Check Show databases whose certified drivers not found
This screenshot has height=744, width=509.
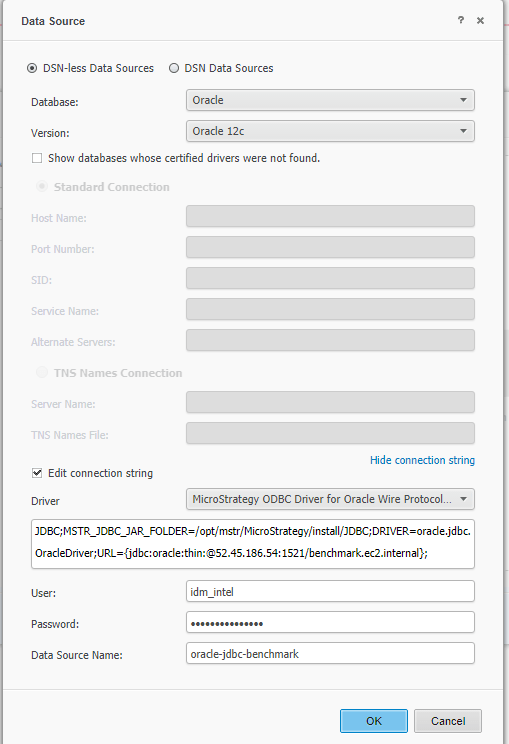[x=37, y=158]
